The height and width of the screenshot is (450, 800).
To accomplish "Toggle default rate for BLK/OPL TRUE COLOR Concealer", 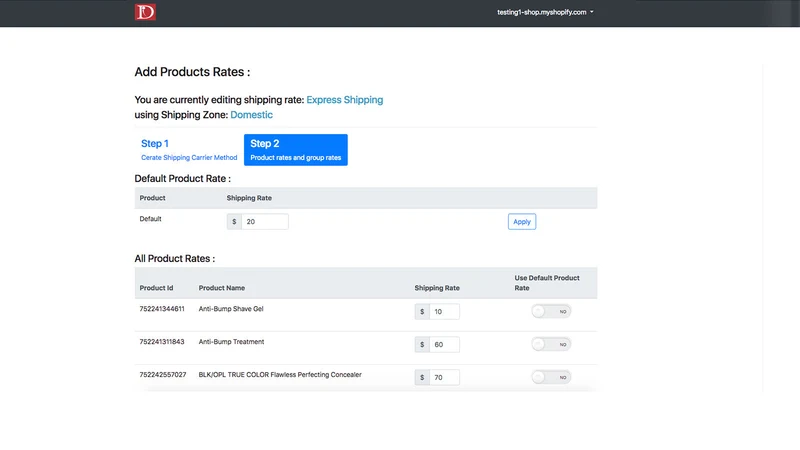I will point(551,377).
